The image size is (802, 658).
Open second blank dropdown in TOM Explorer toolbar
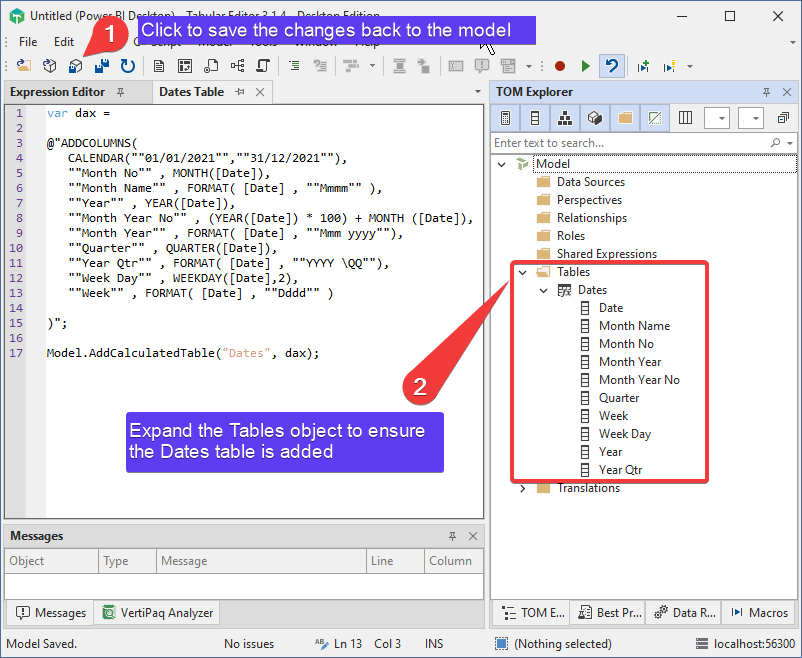tap(751, 118)
